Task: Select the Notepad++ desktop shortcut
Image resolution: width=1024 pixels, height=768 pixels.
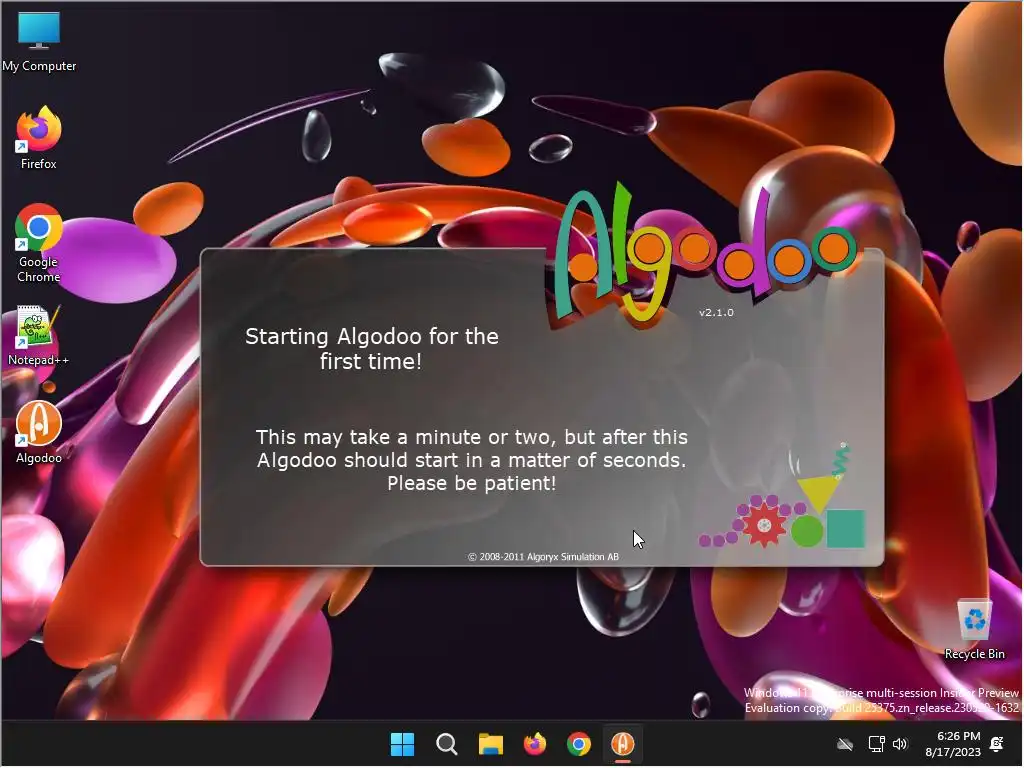Action: point(39,336)
